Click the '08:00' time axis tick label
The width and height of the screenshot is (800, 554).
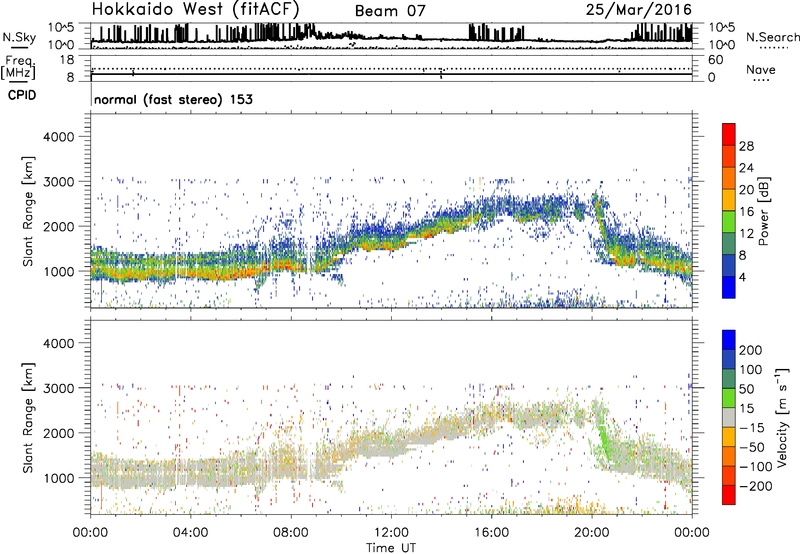[290, 533]
